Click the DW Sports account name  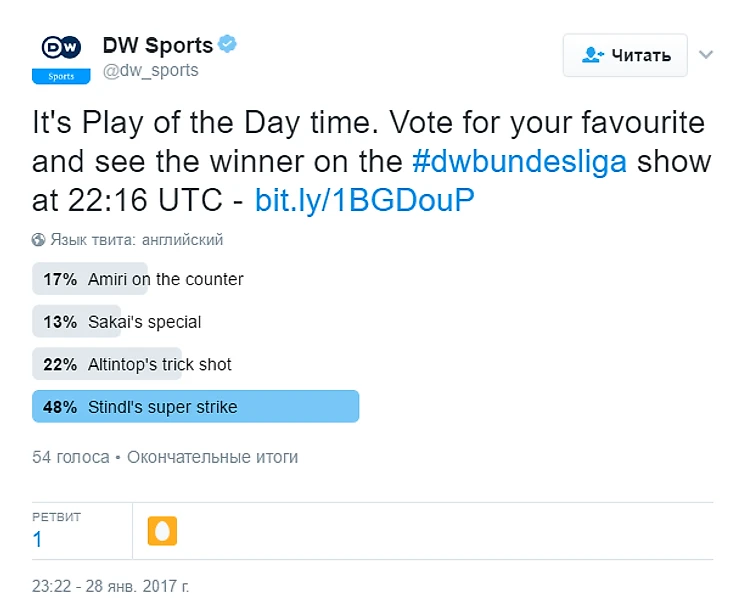(x=157, y=45)
